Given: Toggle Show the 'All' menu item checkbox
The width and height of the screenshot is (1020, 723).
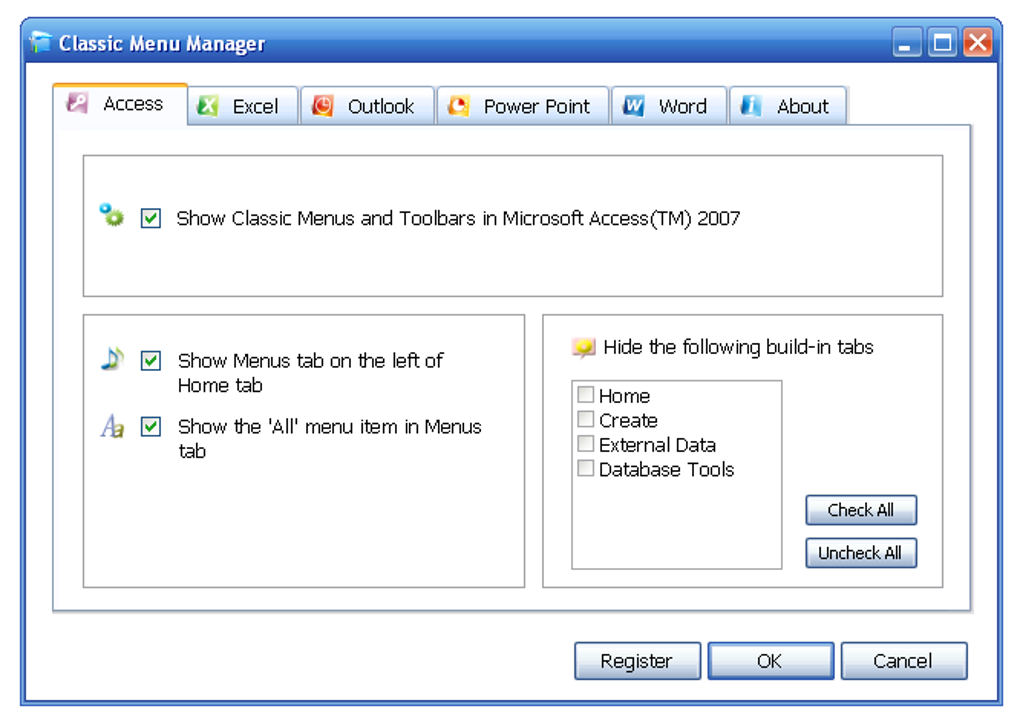Looking at the screenshot, I should [x=151, y=427].
